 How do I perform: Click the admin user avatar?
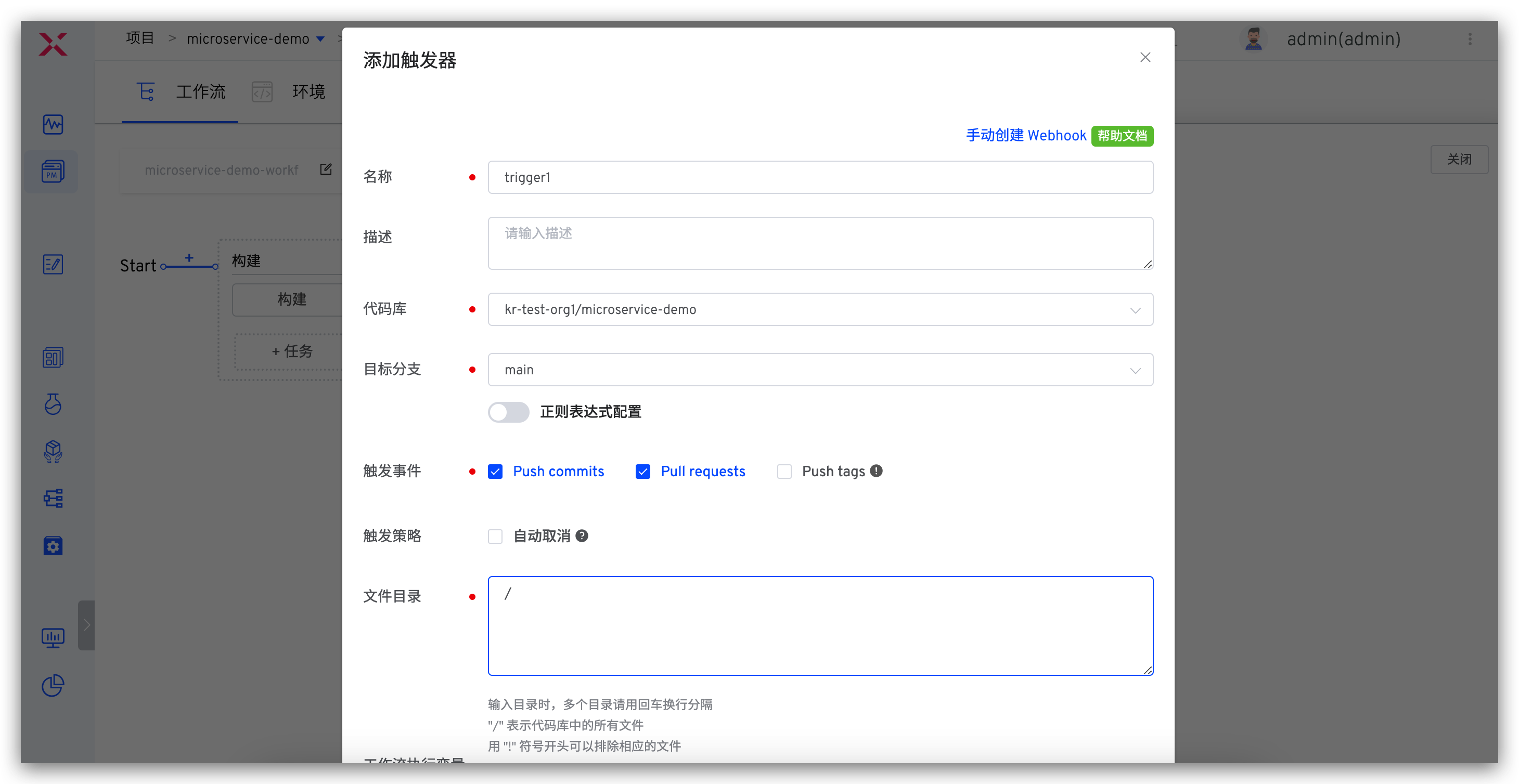pyautogui.click(x=1254, y=39)
